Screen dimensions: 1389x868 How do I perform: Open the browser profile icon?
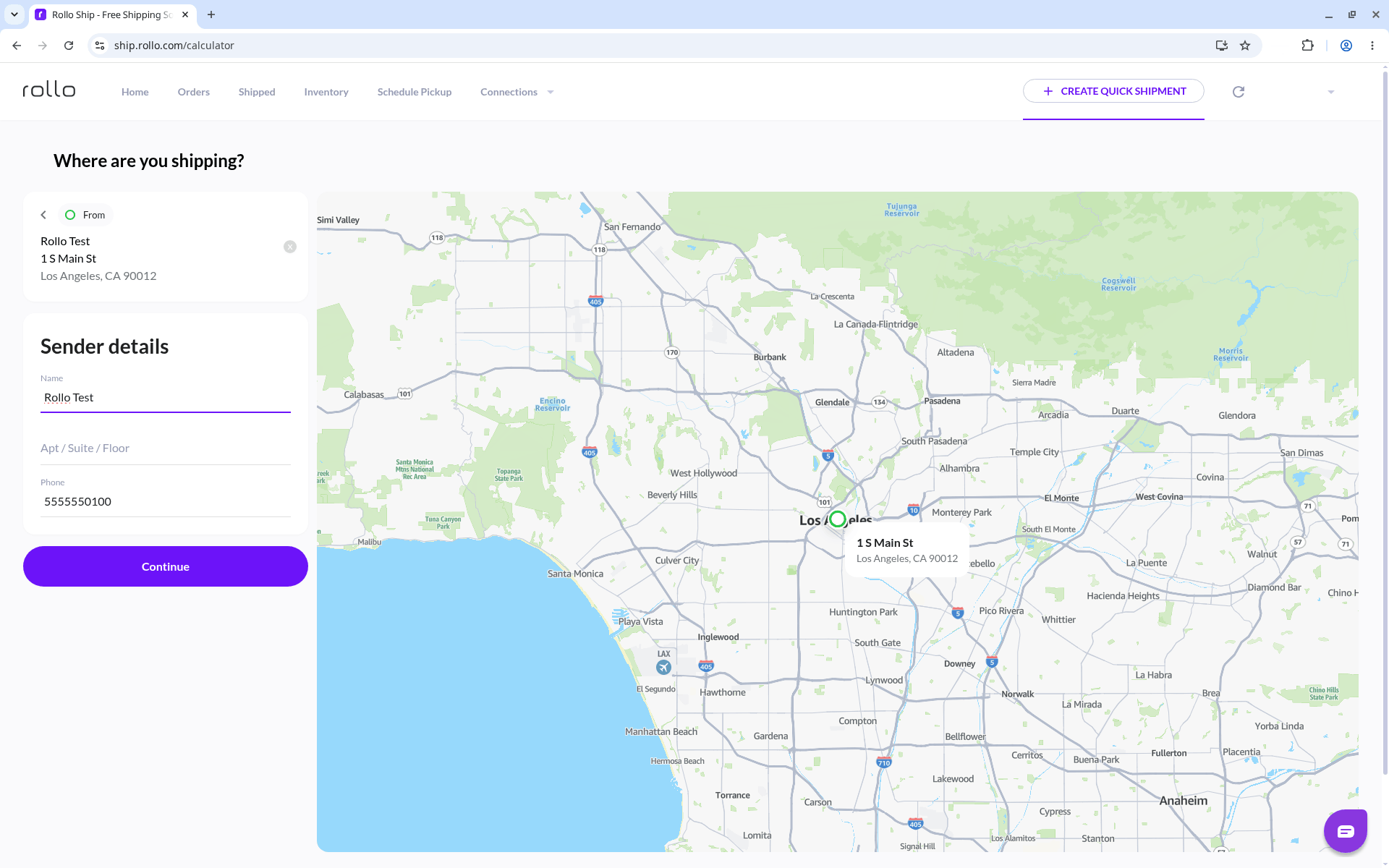point(1346,46)
